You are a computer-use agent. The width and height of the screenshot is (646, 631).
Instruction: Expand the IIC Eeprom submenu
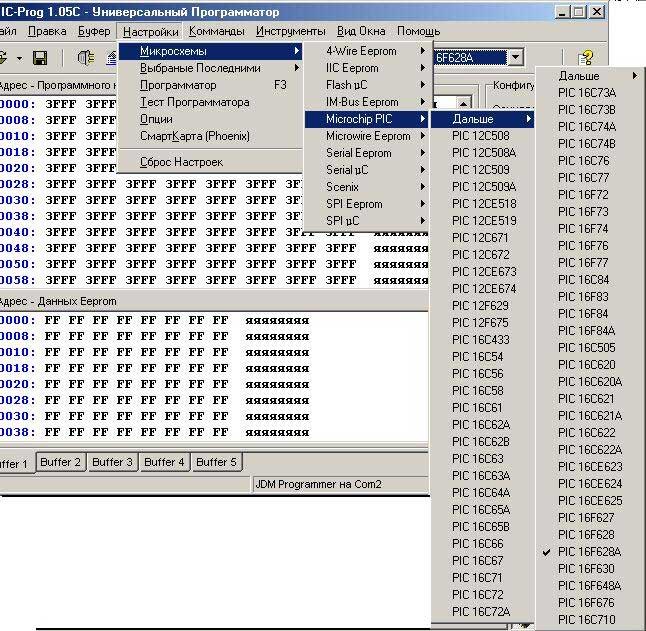click(x=367, y=68)
